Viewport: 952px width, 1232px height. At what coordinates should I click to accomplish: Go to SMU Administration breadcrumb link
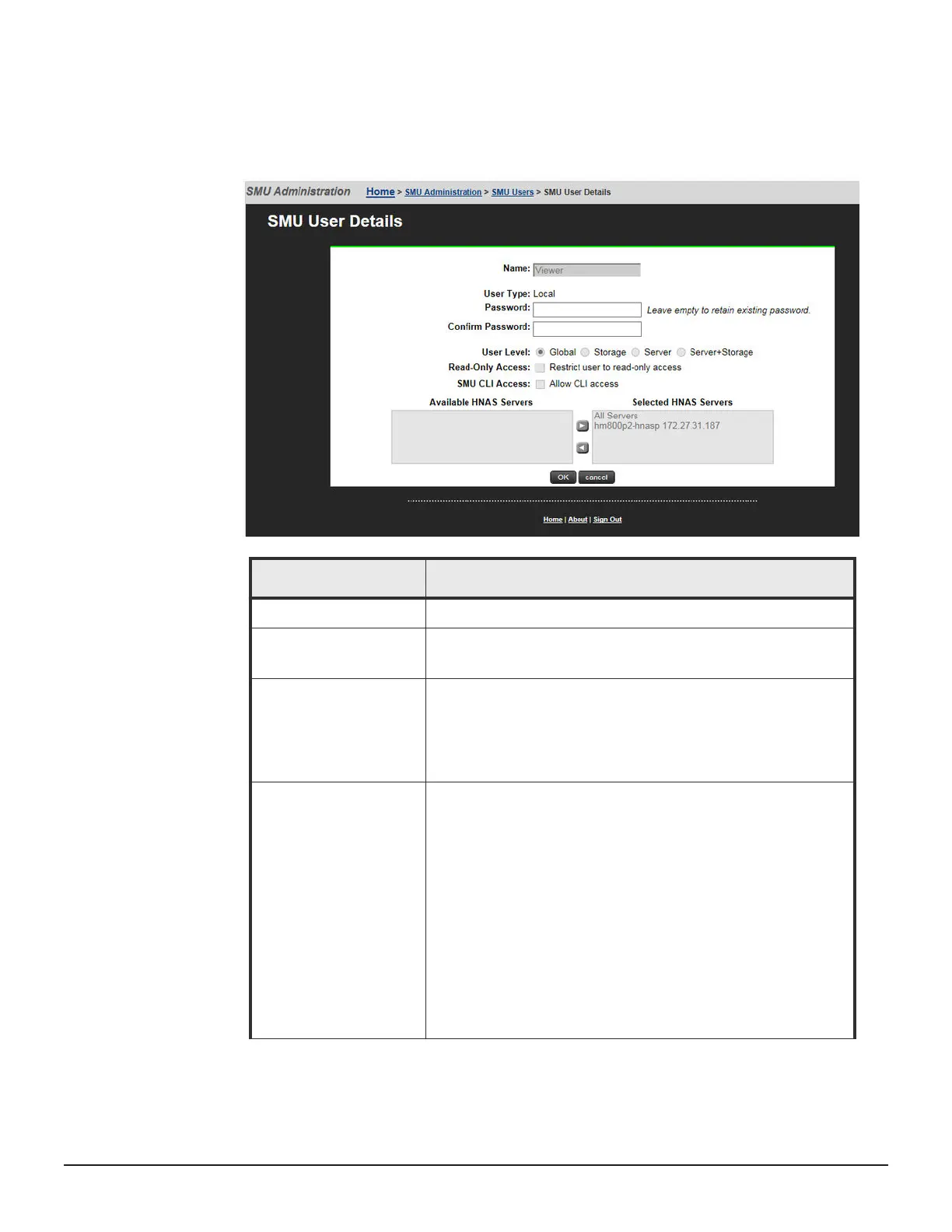pyautogui.click(x=443, y=192)
